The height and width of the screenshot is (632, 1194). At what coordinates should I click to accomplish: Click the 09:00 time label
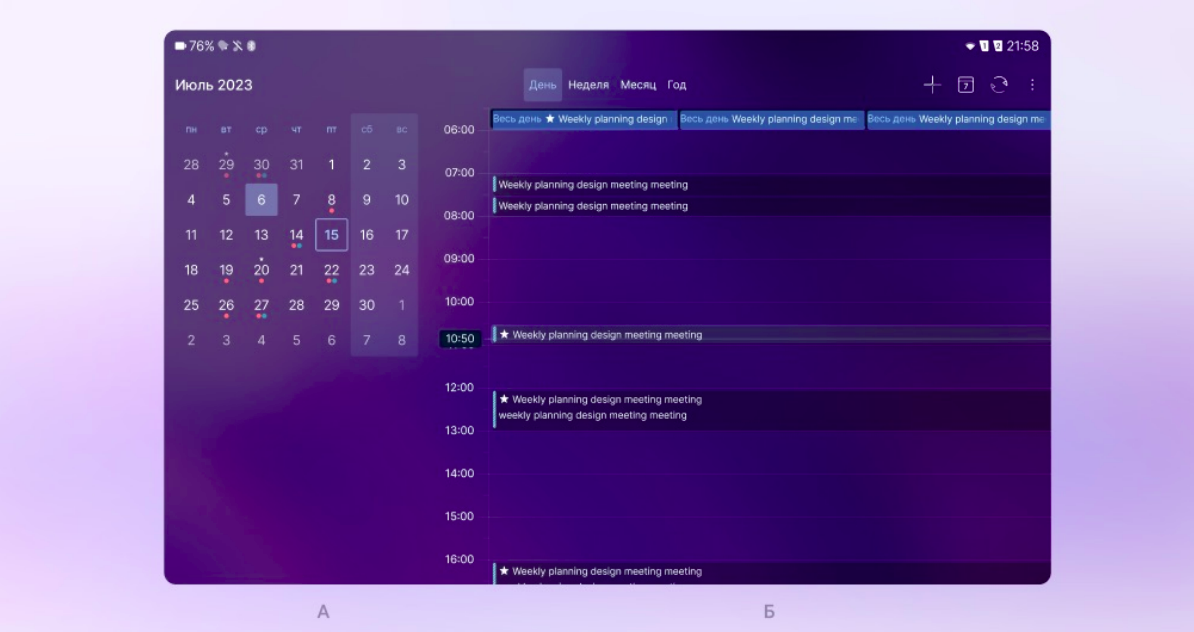click(x=459, y=259)
